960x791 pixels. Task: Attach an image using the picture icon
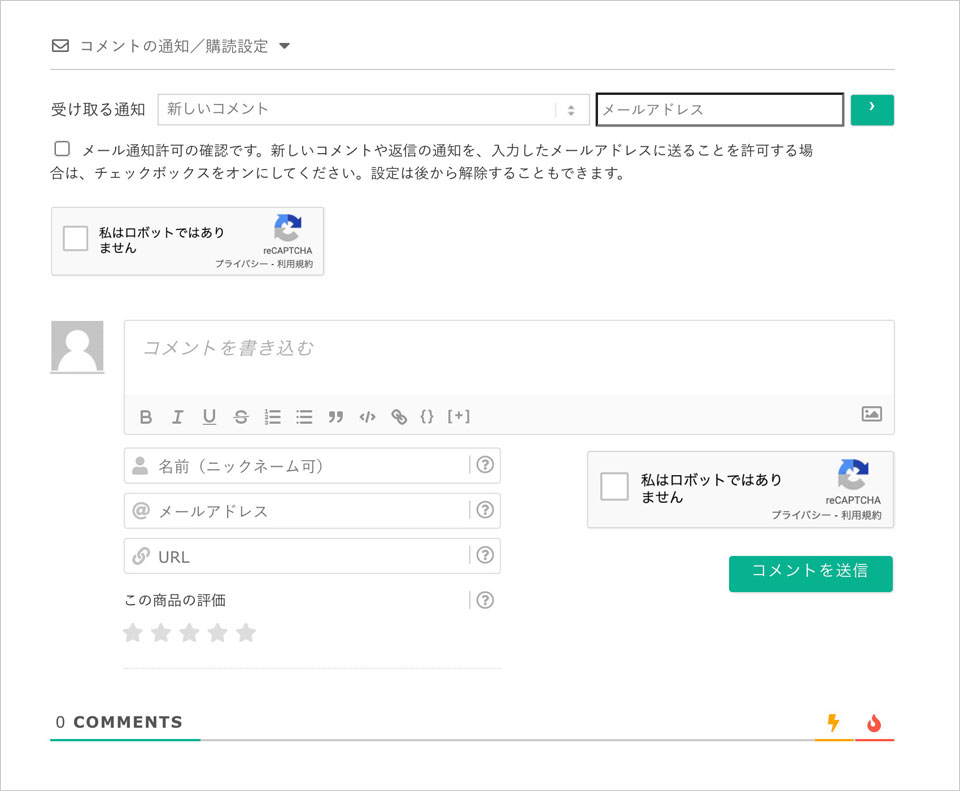[871, 413]
